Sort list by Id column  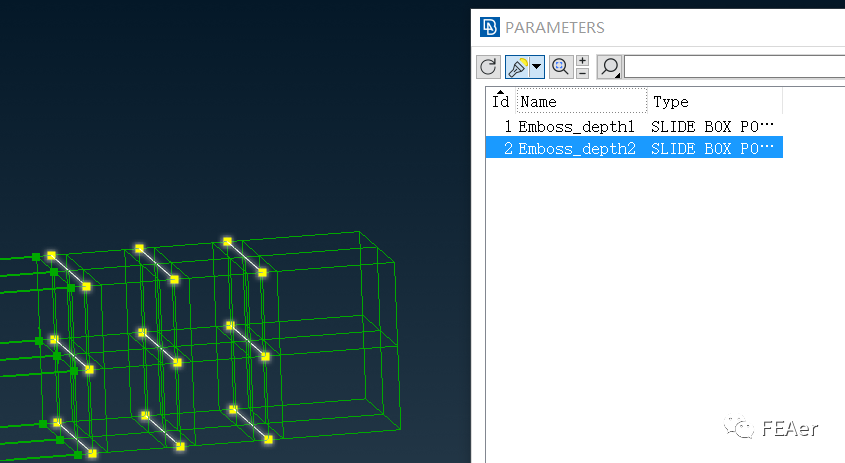[x=501, y=101]
